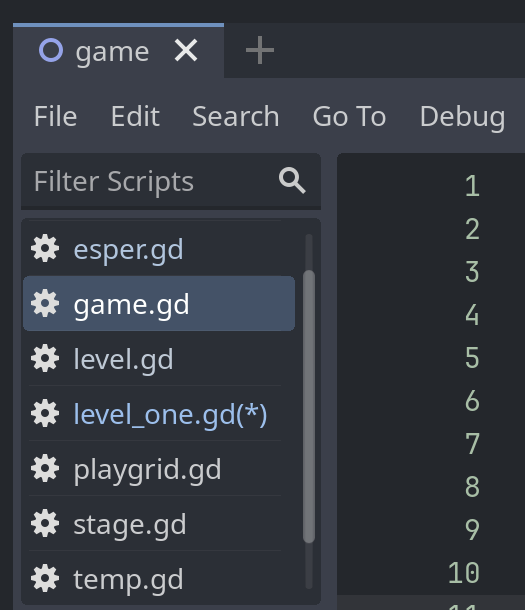
Task: Click the script icon next to temp.gd
Action: click(45, 578)
